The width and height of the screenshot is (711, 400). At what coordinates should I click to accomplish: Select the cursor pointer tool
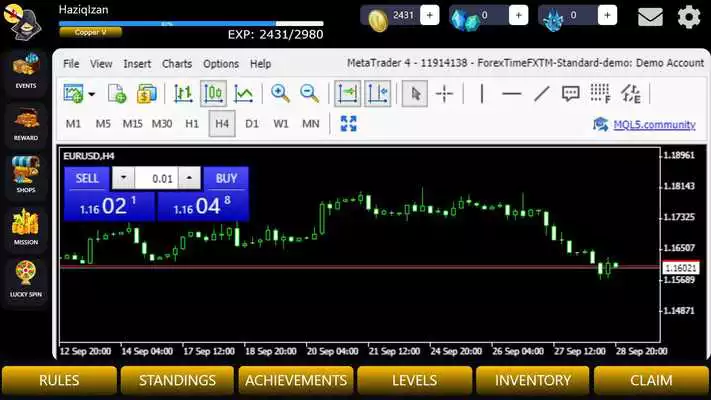[415, 94]
